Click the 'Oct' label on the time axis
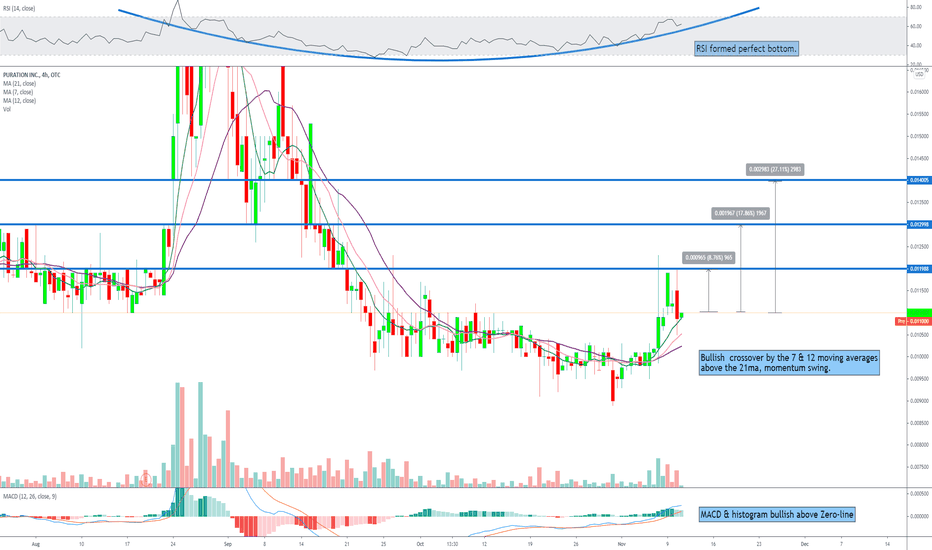Image resolution: width=932 pixels, height=550 pixels. [x=420, y=543]
